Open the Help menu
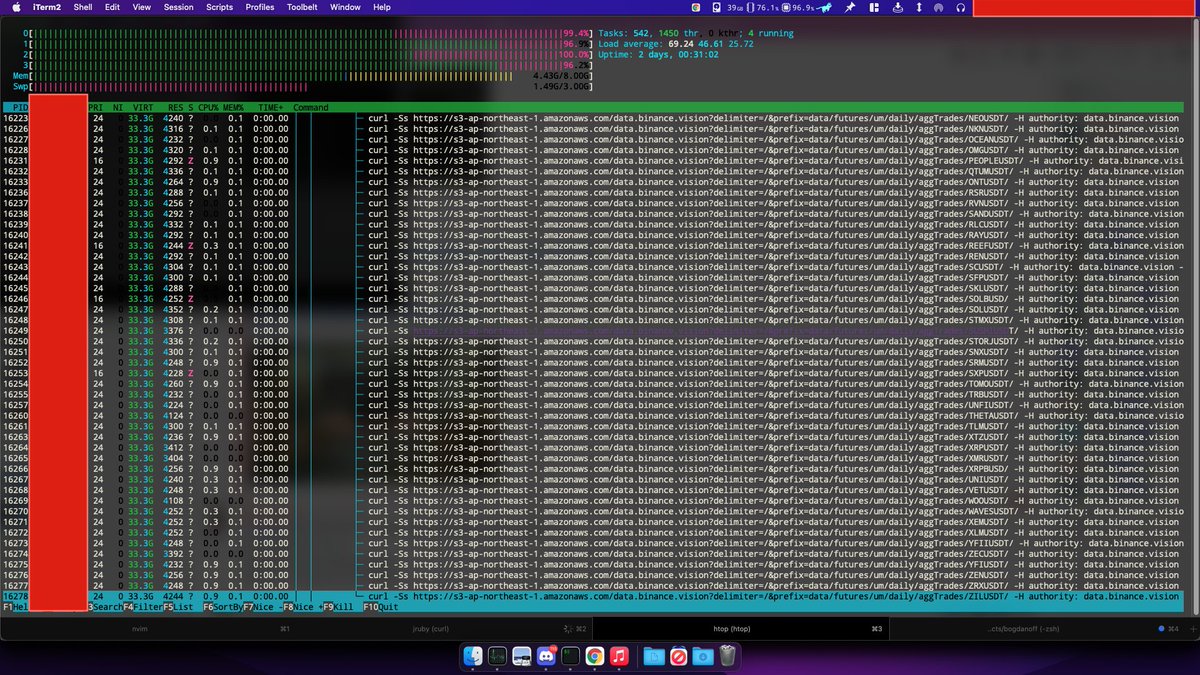This screenshot has height=675, width=1200. pyautogui.click(x=382, y=7)
